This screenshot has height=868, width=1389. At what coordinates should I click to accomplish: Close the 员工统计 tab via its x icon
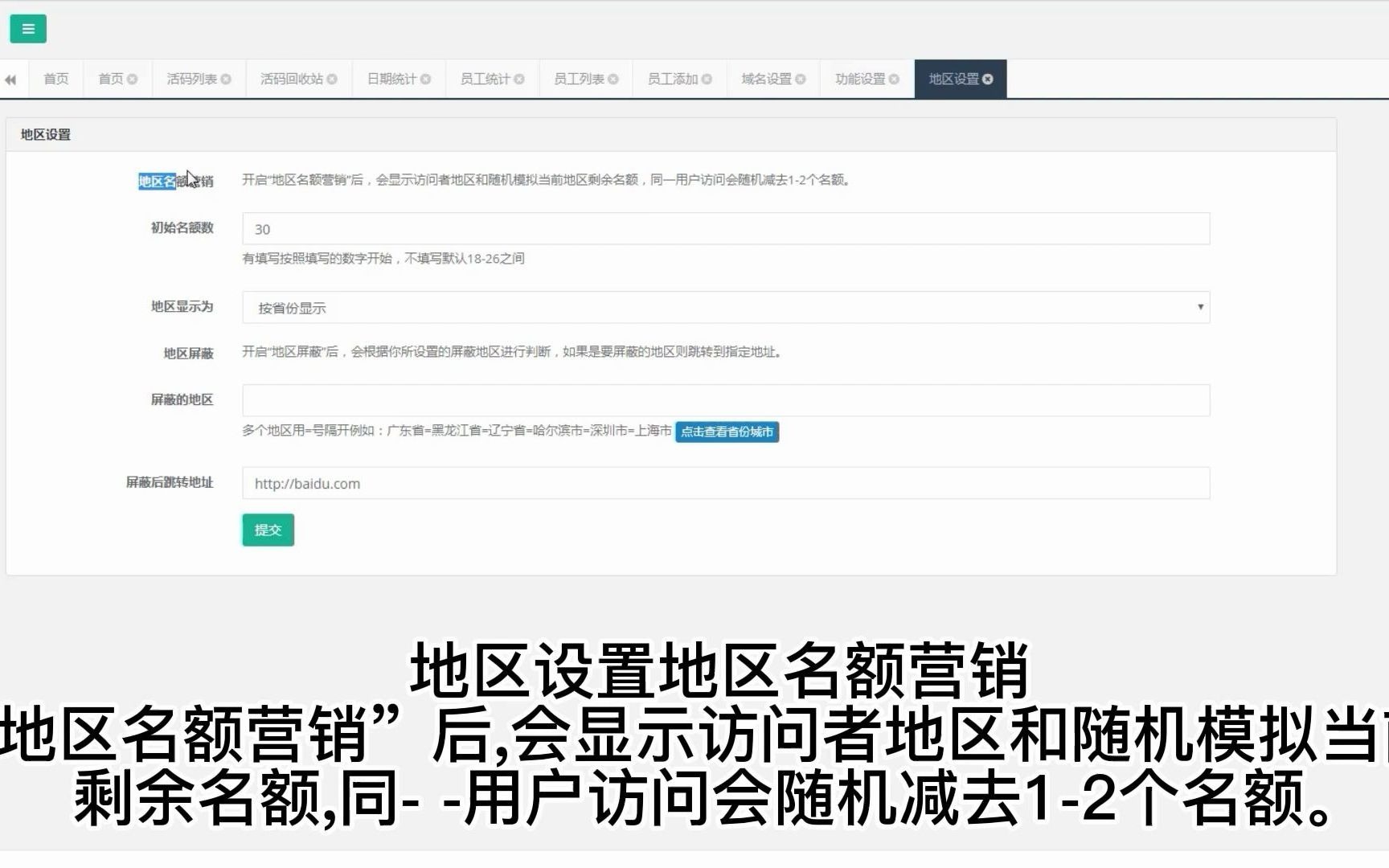click(x=519, y=79)
